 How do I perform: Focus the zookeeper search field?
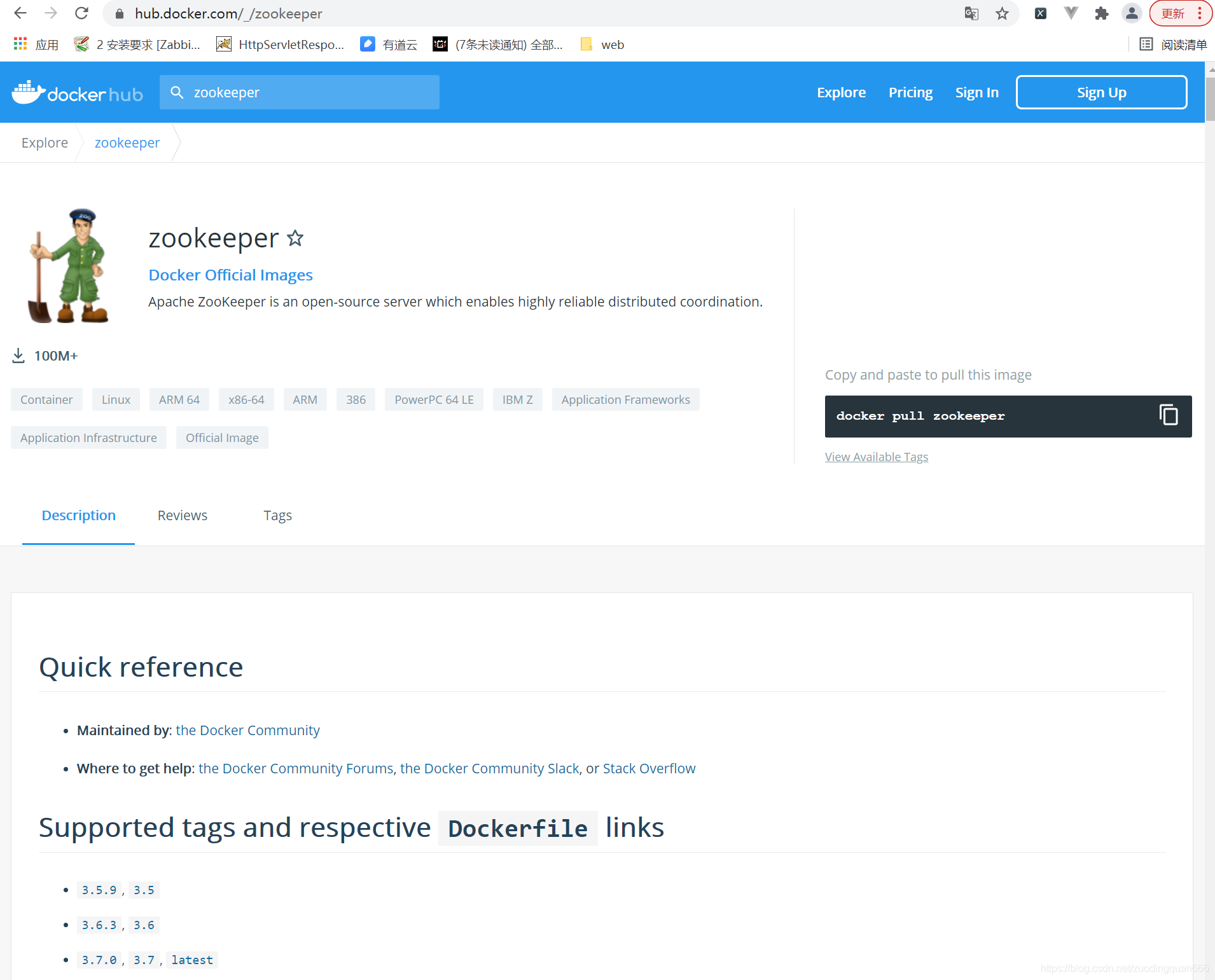click(300, 92)
